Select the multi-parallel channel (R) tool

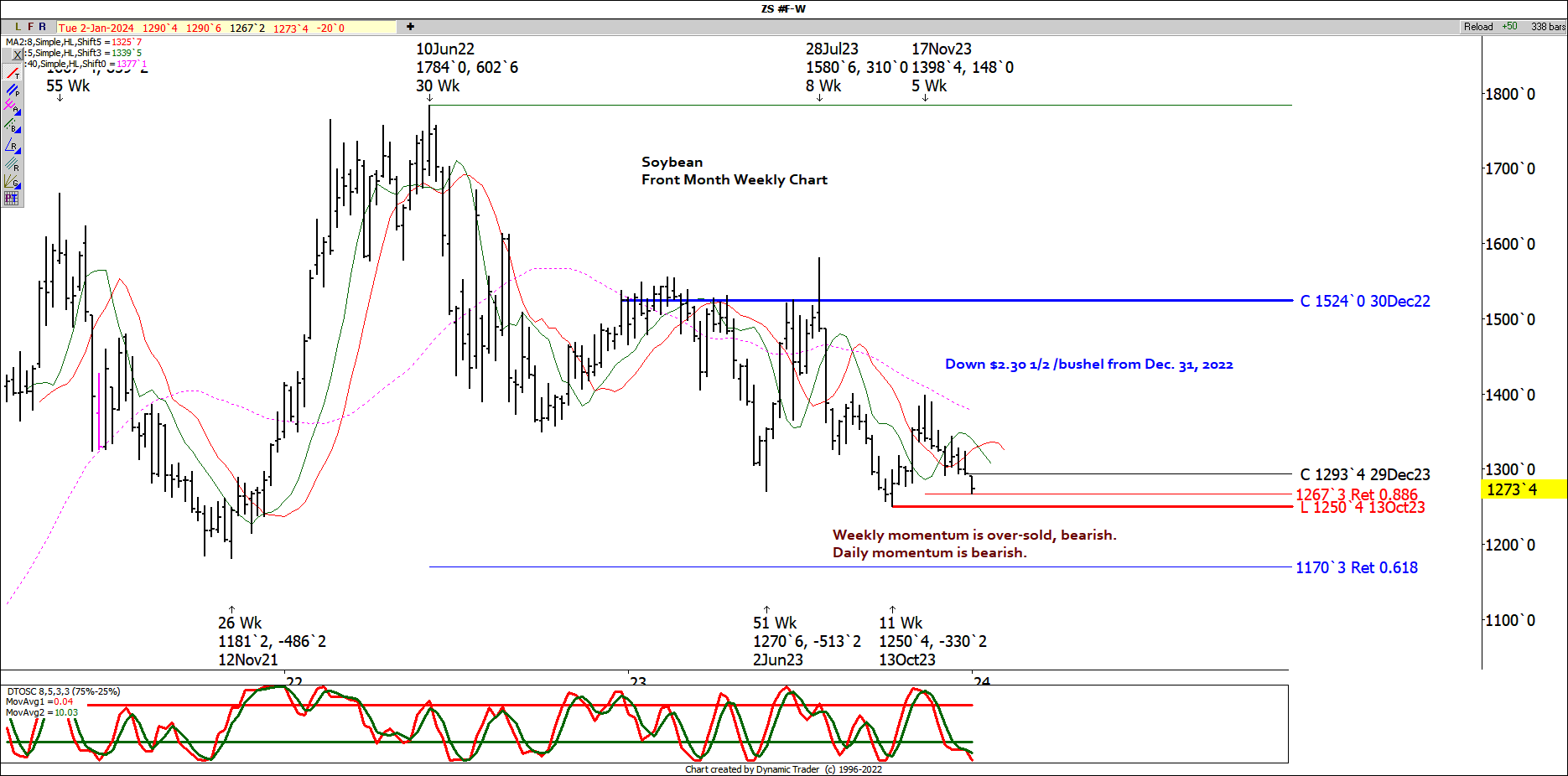click(x=12, y=163)
